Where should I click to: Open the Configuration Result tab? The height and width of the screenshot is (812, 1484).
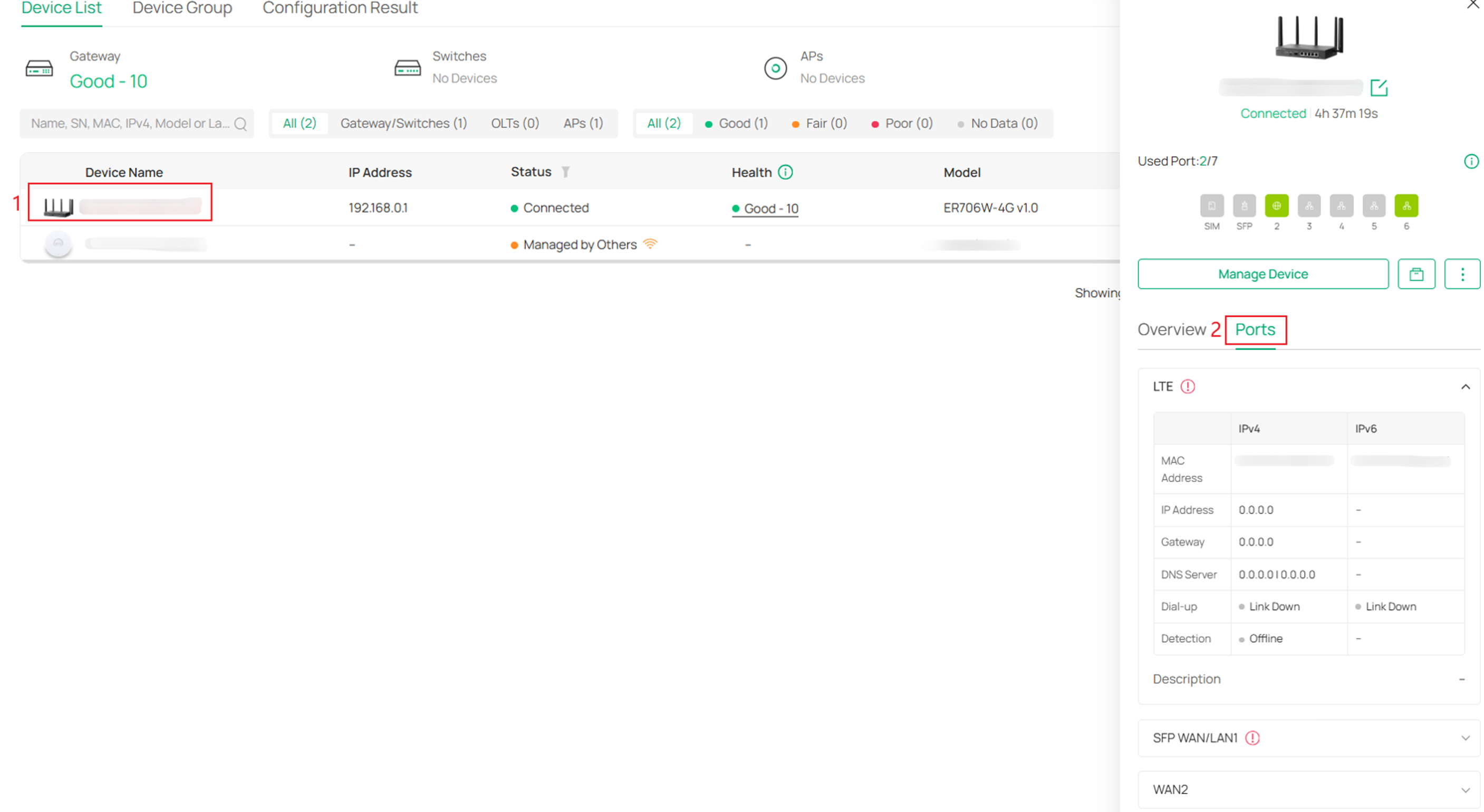pos(340,8)
